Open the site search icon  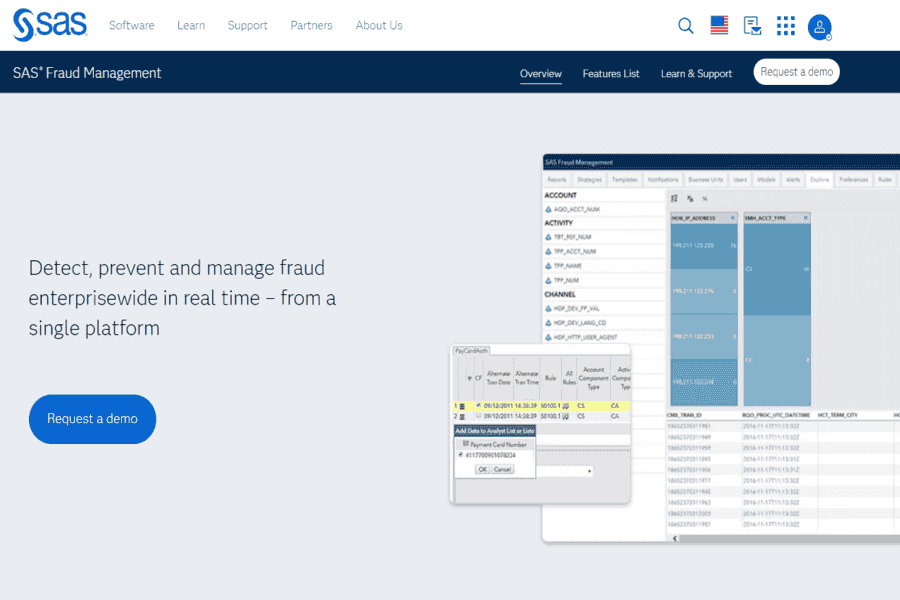pos(685,26)
